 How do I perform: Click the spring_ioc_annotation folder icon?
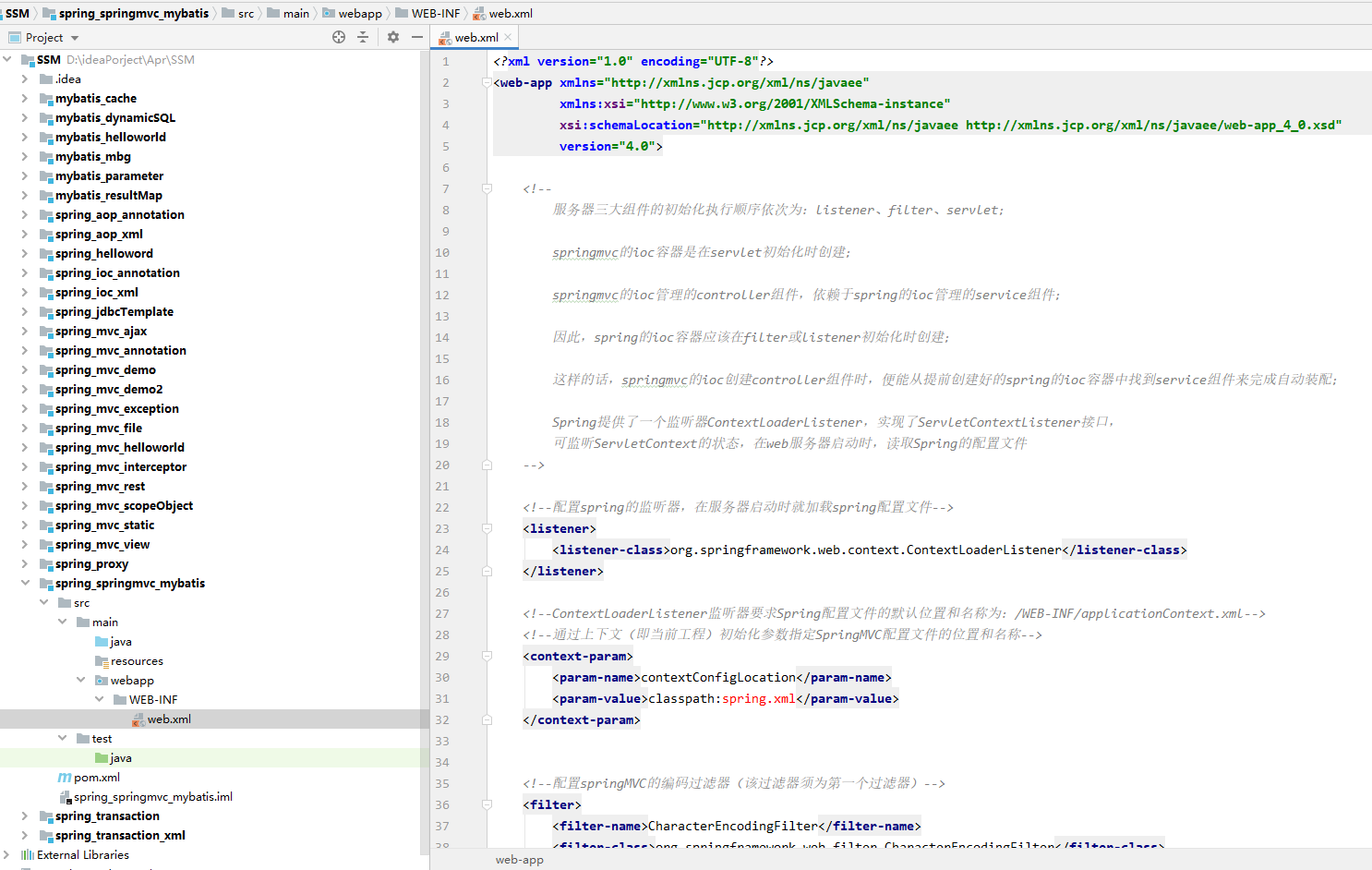click(x=46, y=272)
